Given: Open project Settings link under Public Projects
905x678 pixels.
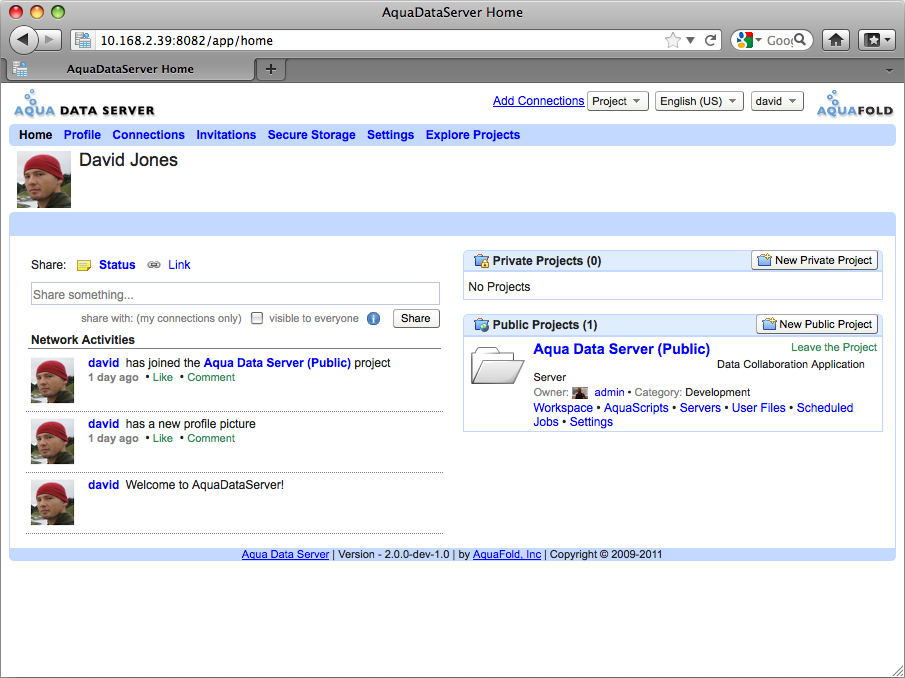Looking at the screenshot, I should [x=591, y=422].
